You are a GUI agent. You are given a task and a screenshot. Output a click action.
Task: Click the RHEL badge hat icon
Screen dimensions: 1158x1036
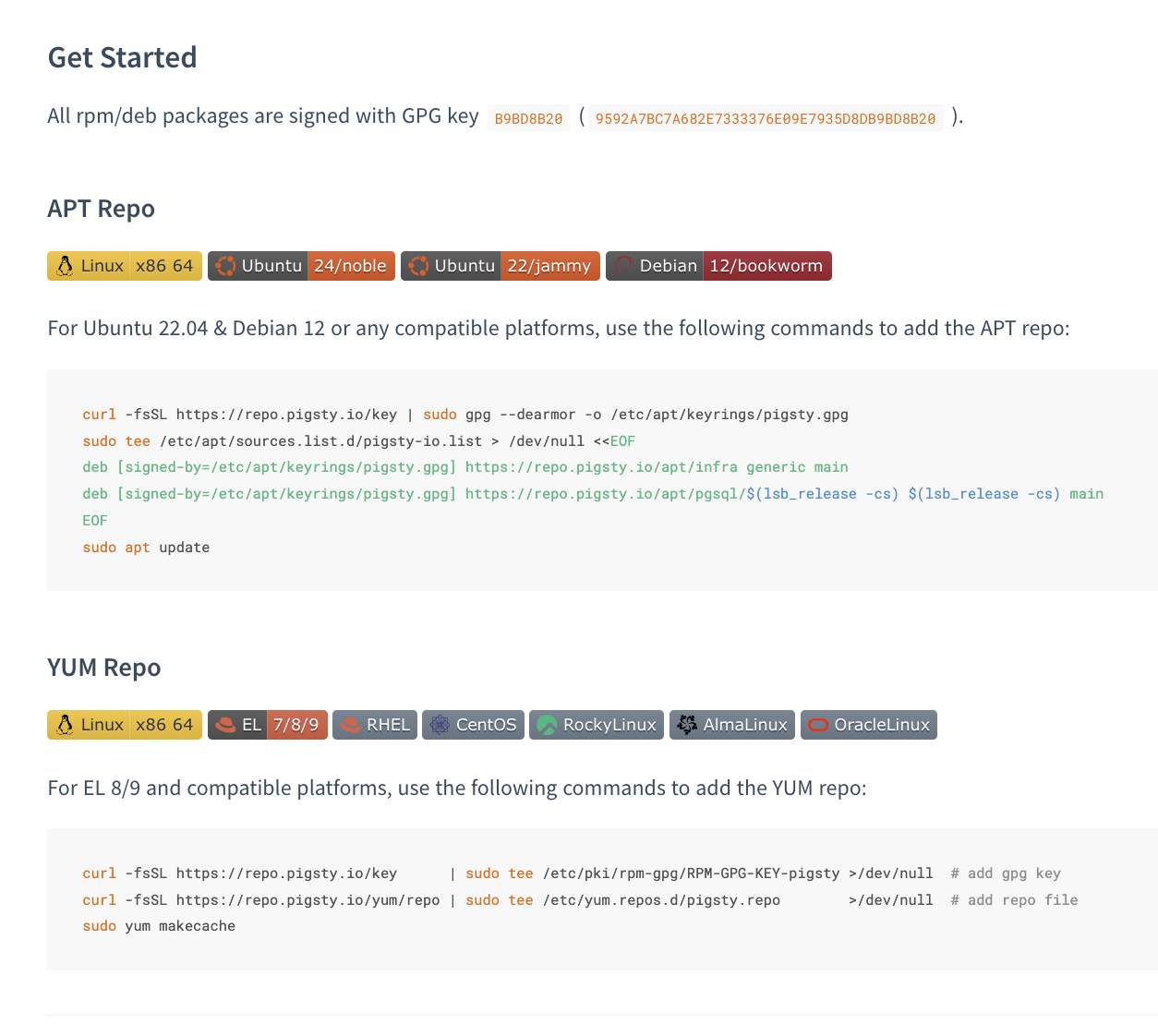(x=351, y=725)
